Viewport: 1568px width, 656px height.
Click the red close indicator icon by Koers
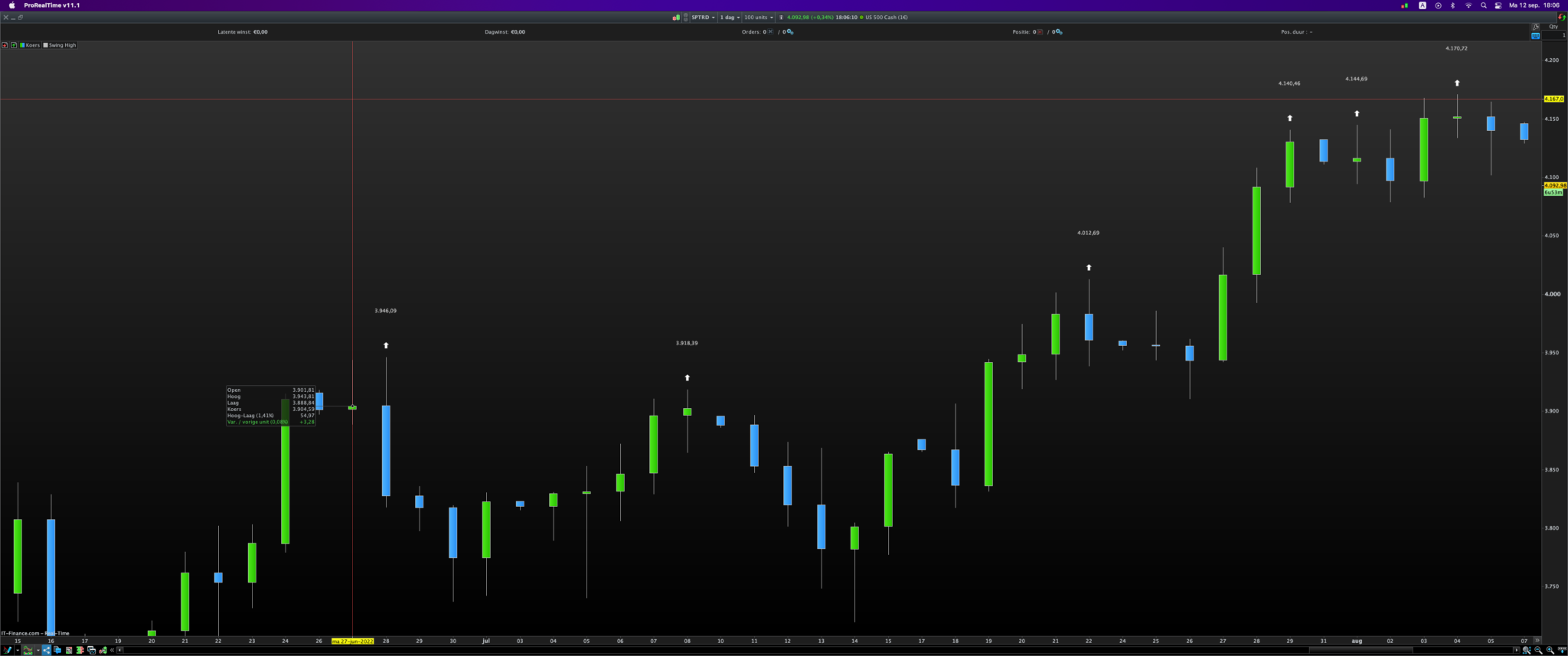[x=5, y=45]
